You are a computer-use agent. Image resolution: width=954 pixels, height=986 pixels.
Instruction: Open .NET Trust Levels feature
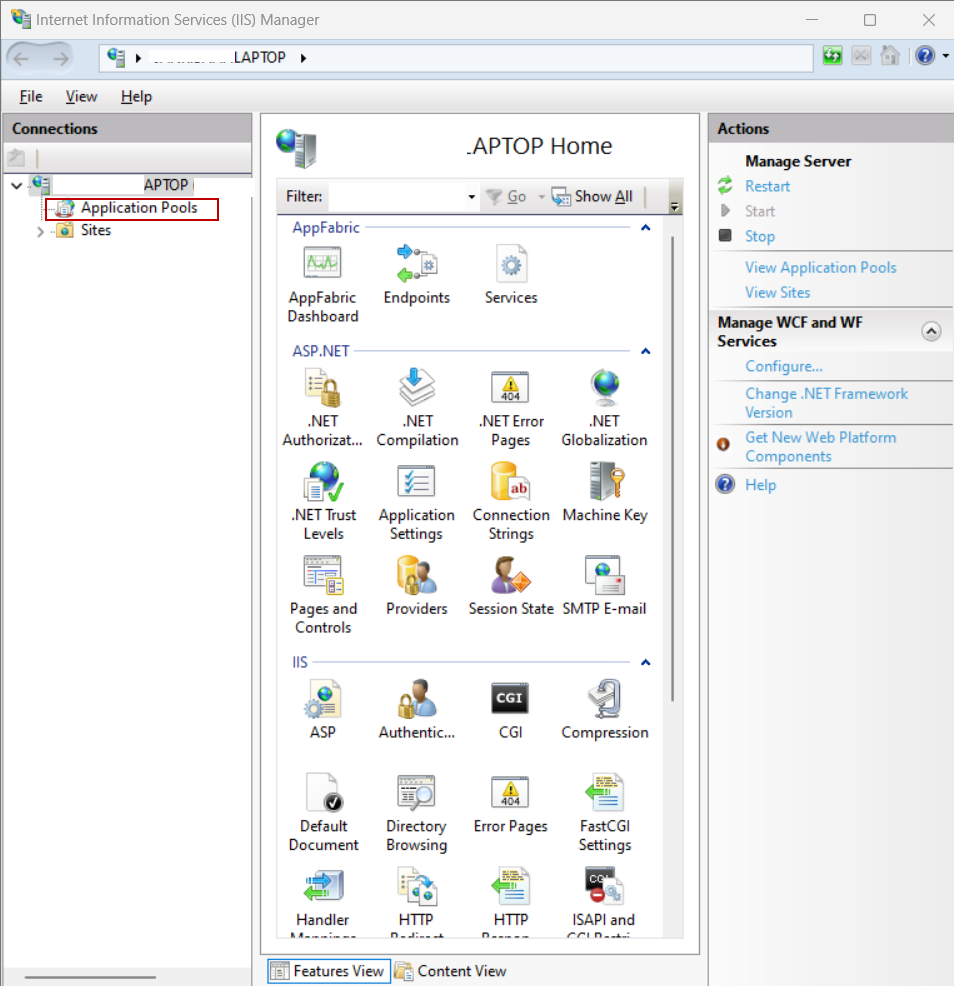click(323, 502)
